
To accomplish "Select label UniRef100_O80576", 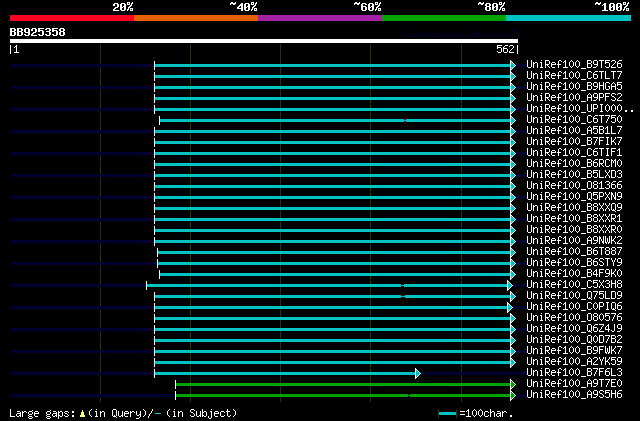I will click(574, 318).
